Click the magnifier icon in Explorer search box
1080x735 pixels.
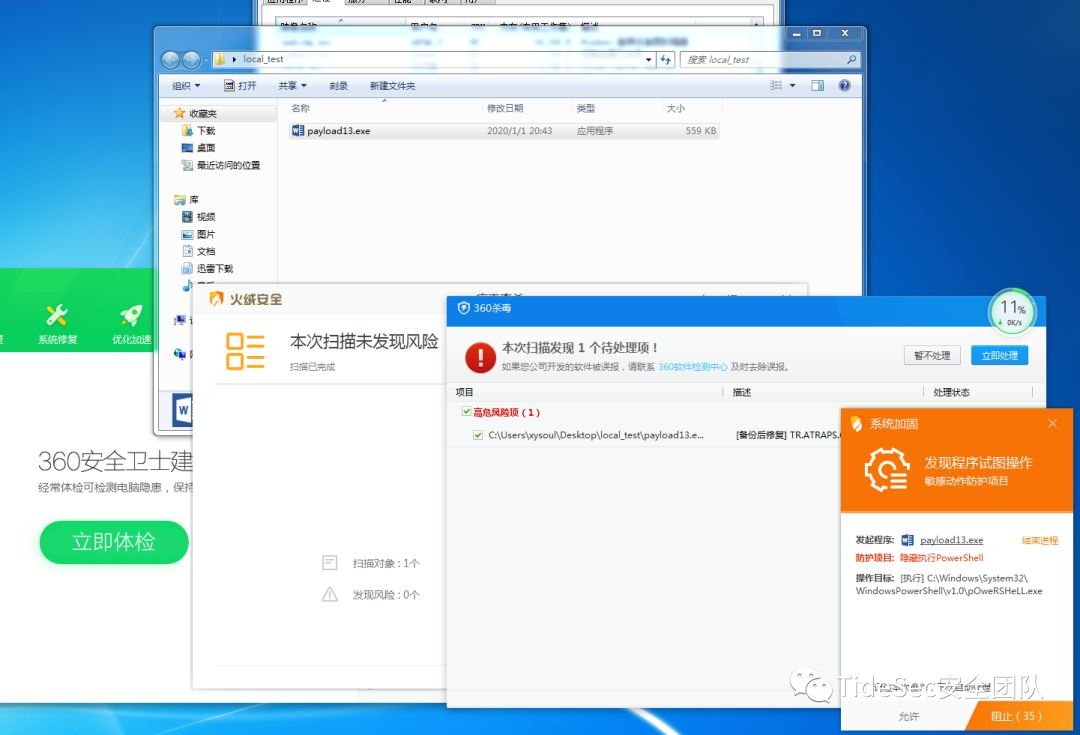point(851,60)
